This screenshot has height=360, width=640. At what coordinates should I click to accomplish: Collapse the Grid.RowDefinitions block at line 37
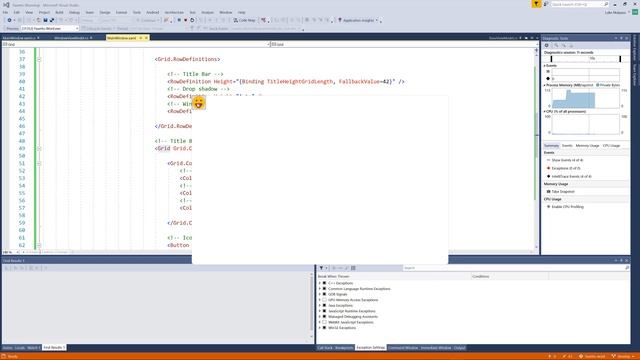click(x=39, y=59)
